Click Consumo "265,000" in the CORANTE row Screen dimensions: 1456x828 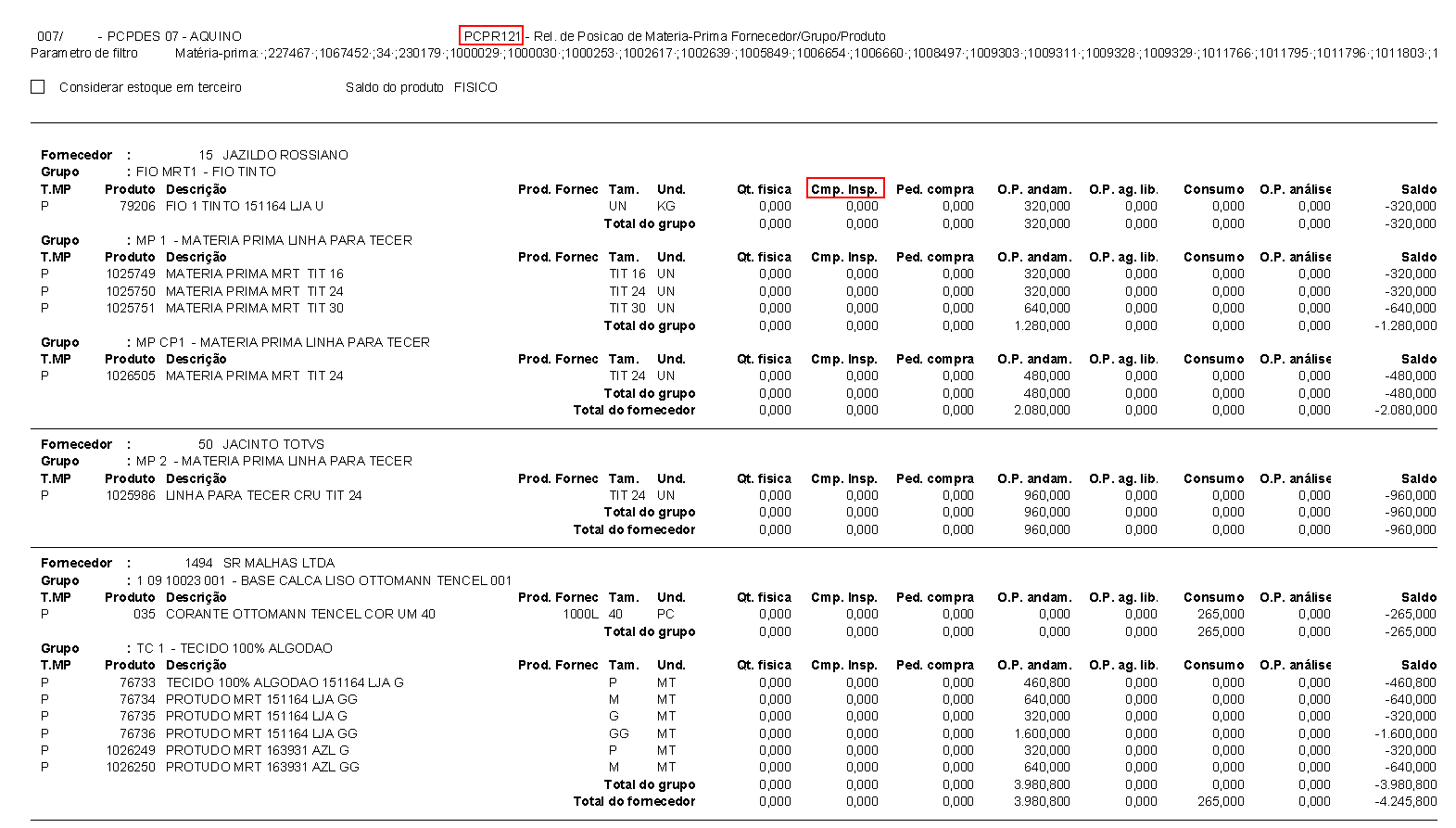click(1221, 614)
